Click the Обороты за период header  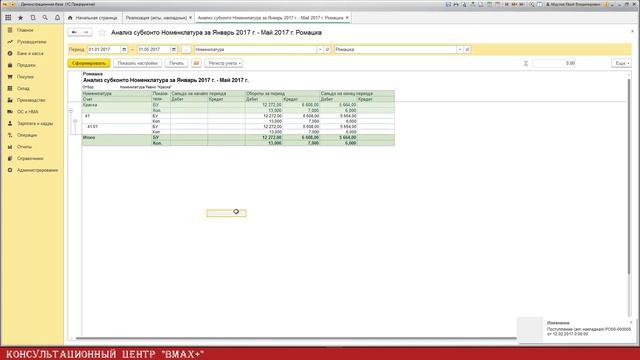pyautogui.click(x=266, y=93)
